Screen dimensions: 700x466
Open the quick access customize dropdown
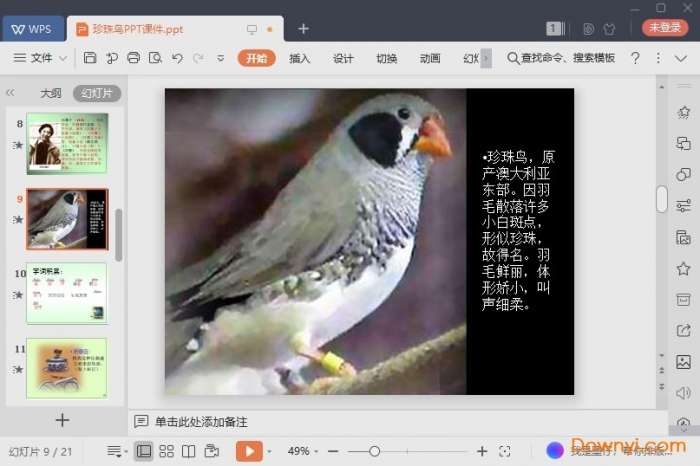click(221, 58)
